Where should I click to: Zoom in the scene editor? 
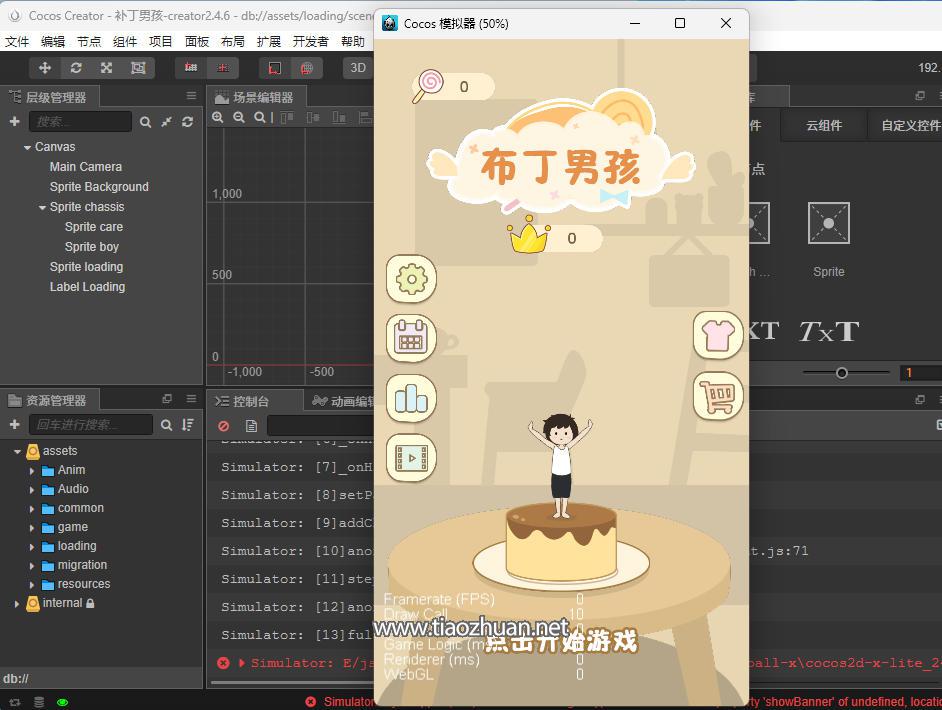[x=217, y=118]
